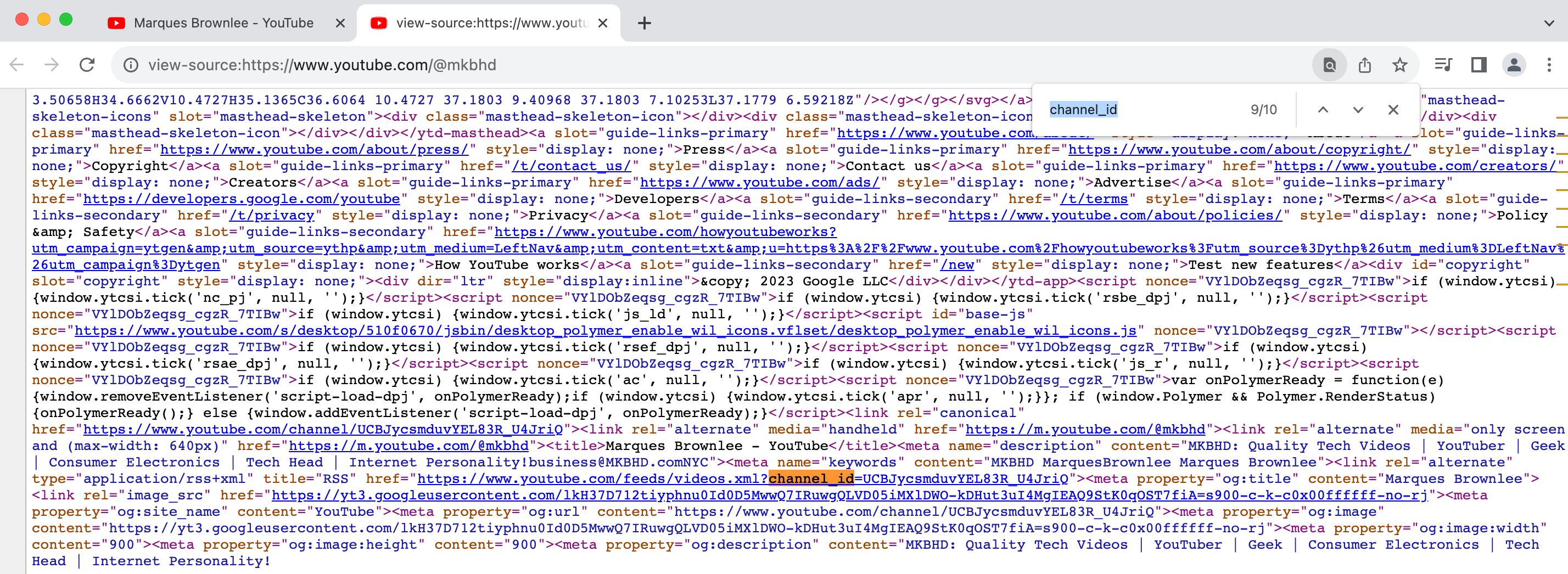Follow the /t/terms link
Screen dimensions: 1568x574
pyautogui.click(x=1094, y=199)
